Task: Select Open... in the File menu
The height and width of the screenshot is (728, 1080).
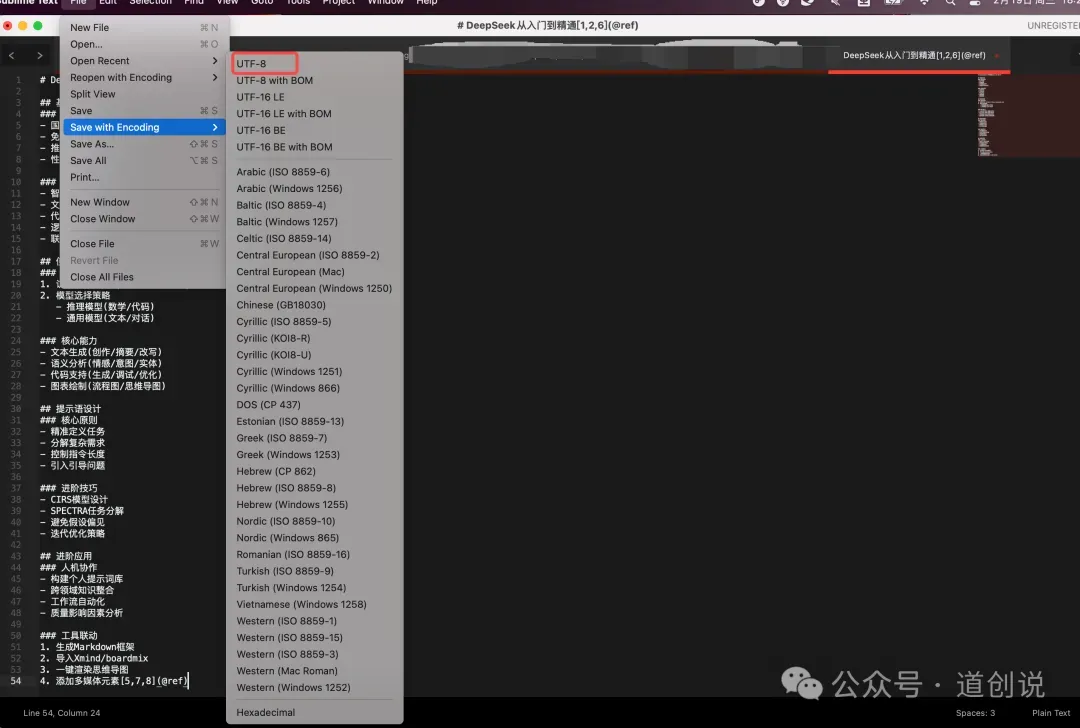Action: tap(144, 44)
